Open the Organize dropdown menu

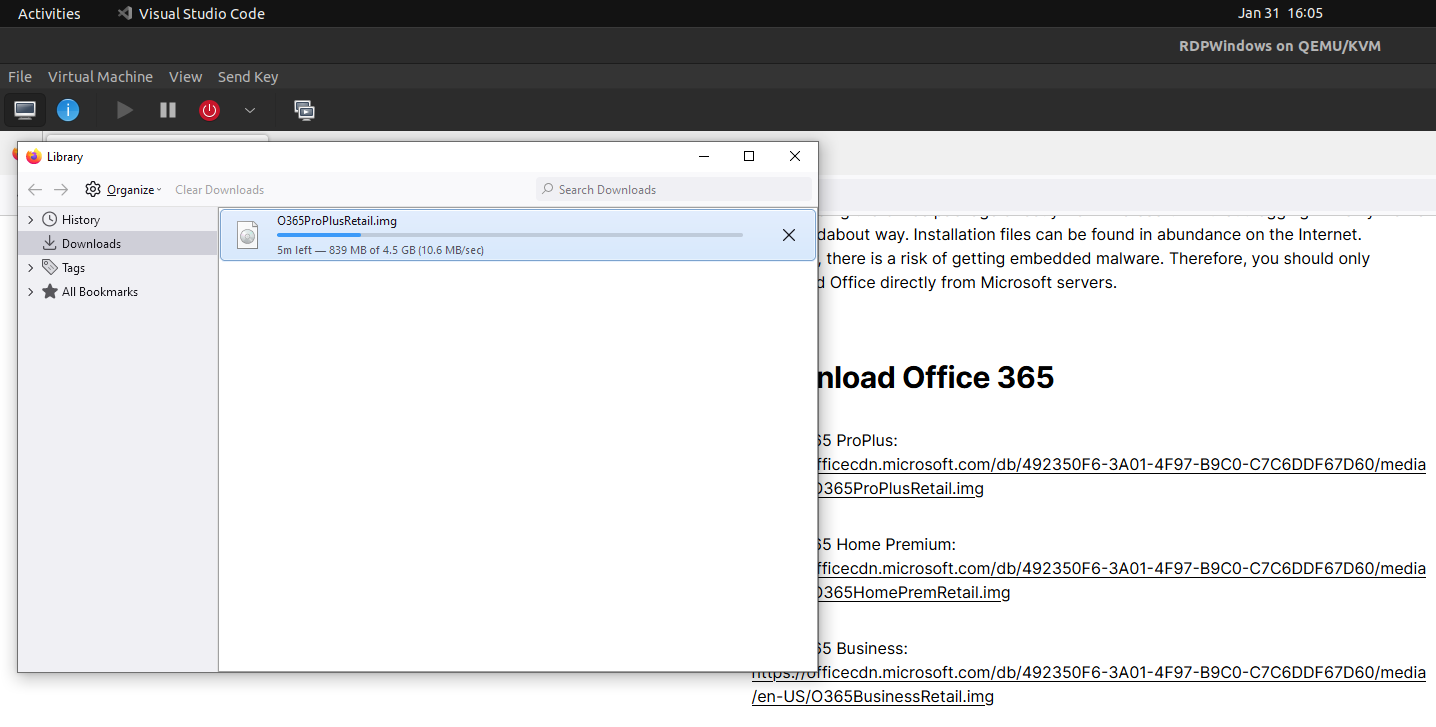pos(124,190)
